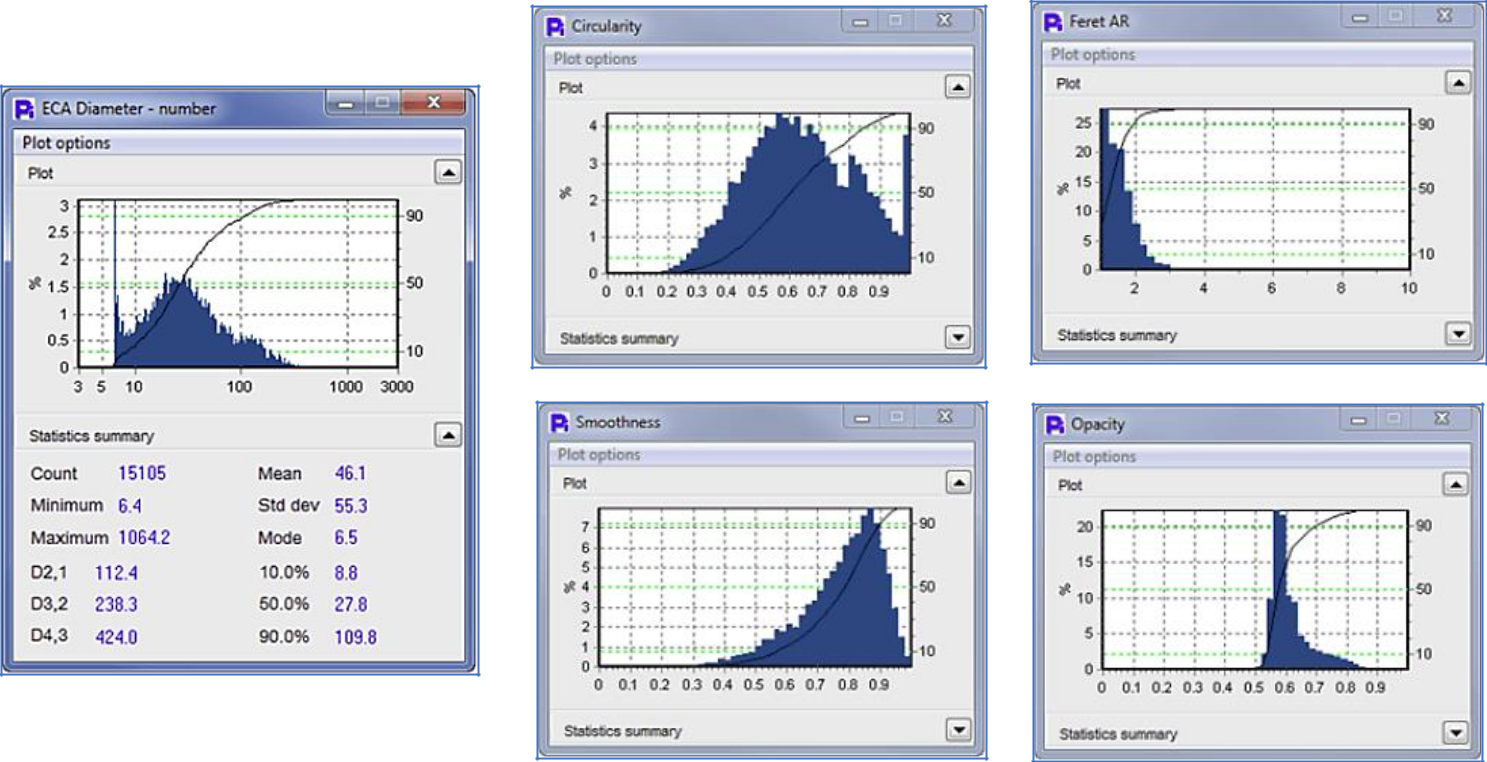Click the app icon in Smoothness title bar
This screenshot has width=1487, height=762.
click(561, 422)
